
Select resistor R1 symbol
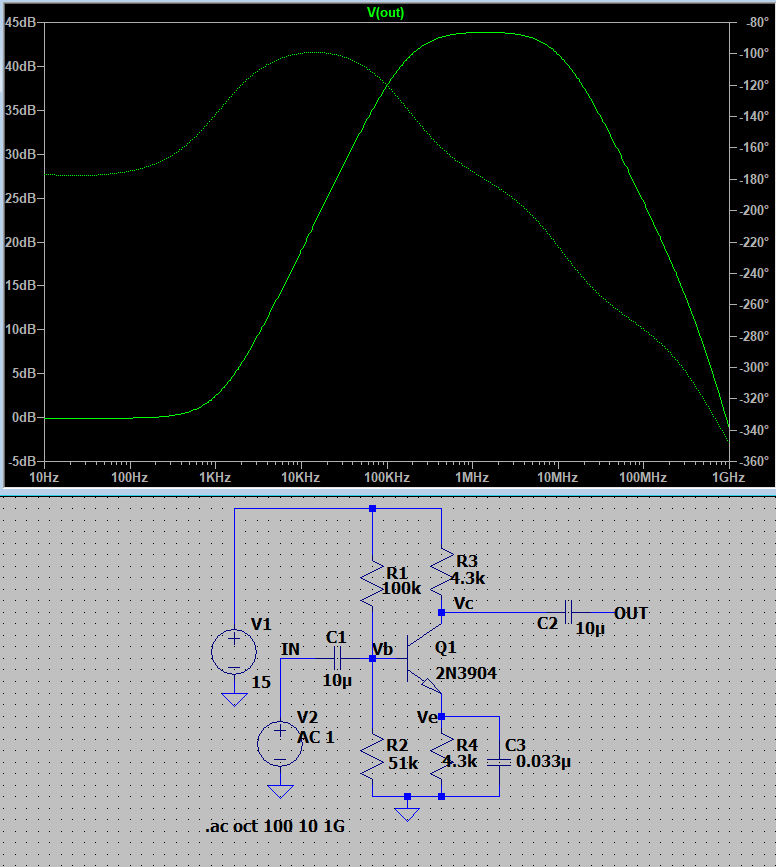click(x=372, y=580)
